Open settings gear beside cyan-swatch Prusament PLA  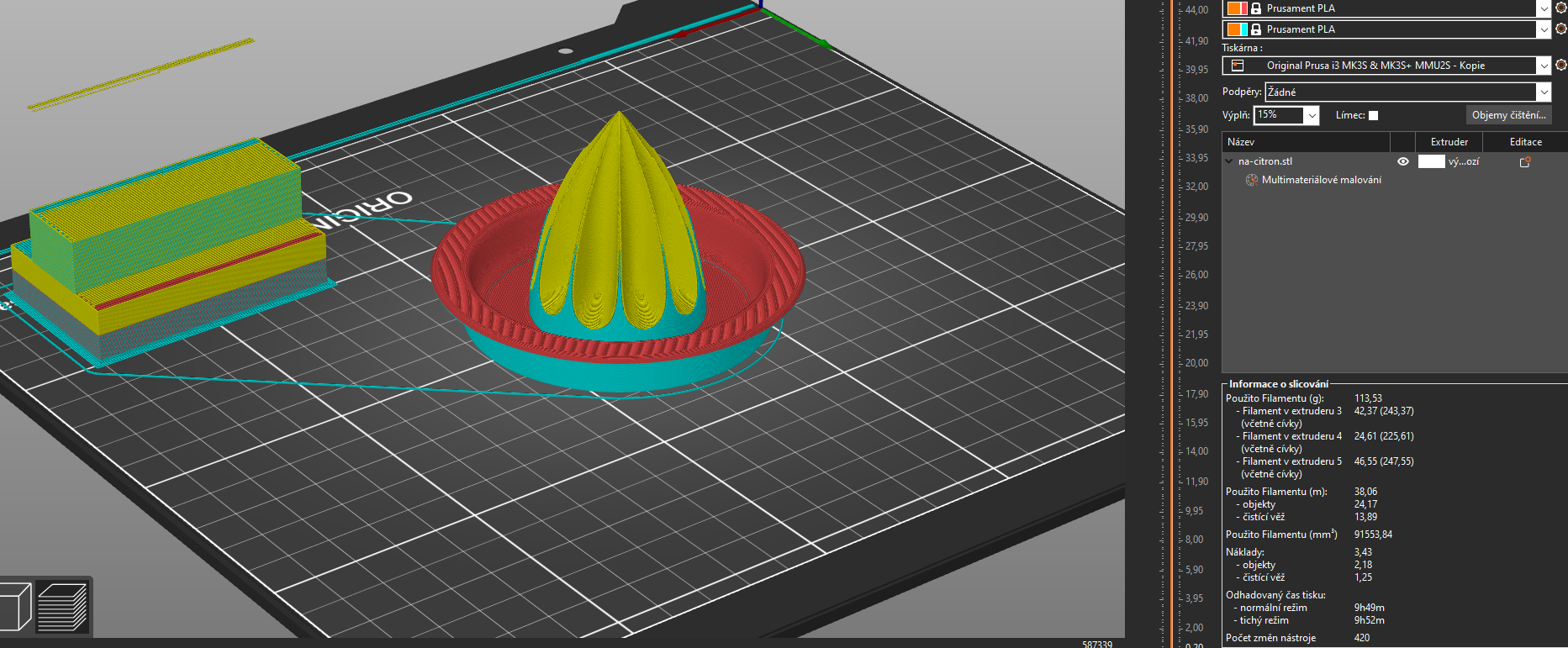pyautogui.click(x=1561, y=29)
